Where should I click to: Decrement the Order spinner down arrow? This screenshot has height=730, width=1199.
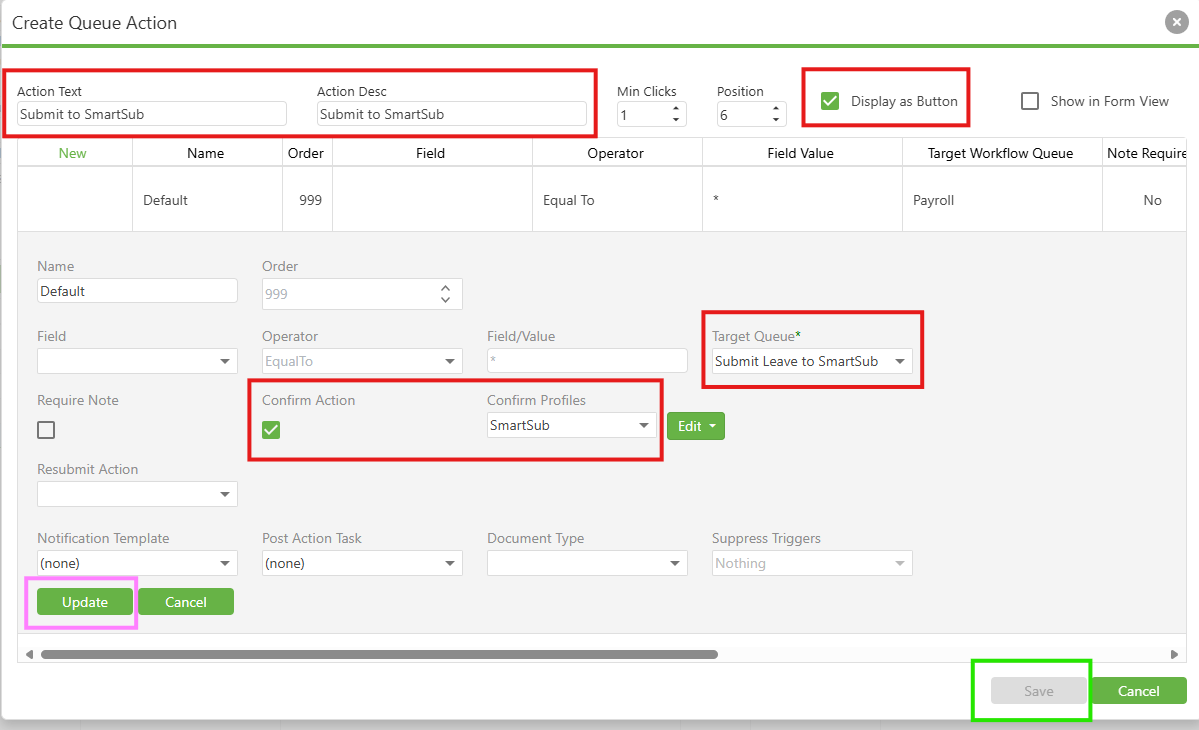[x=446, y=300]
